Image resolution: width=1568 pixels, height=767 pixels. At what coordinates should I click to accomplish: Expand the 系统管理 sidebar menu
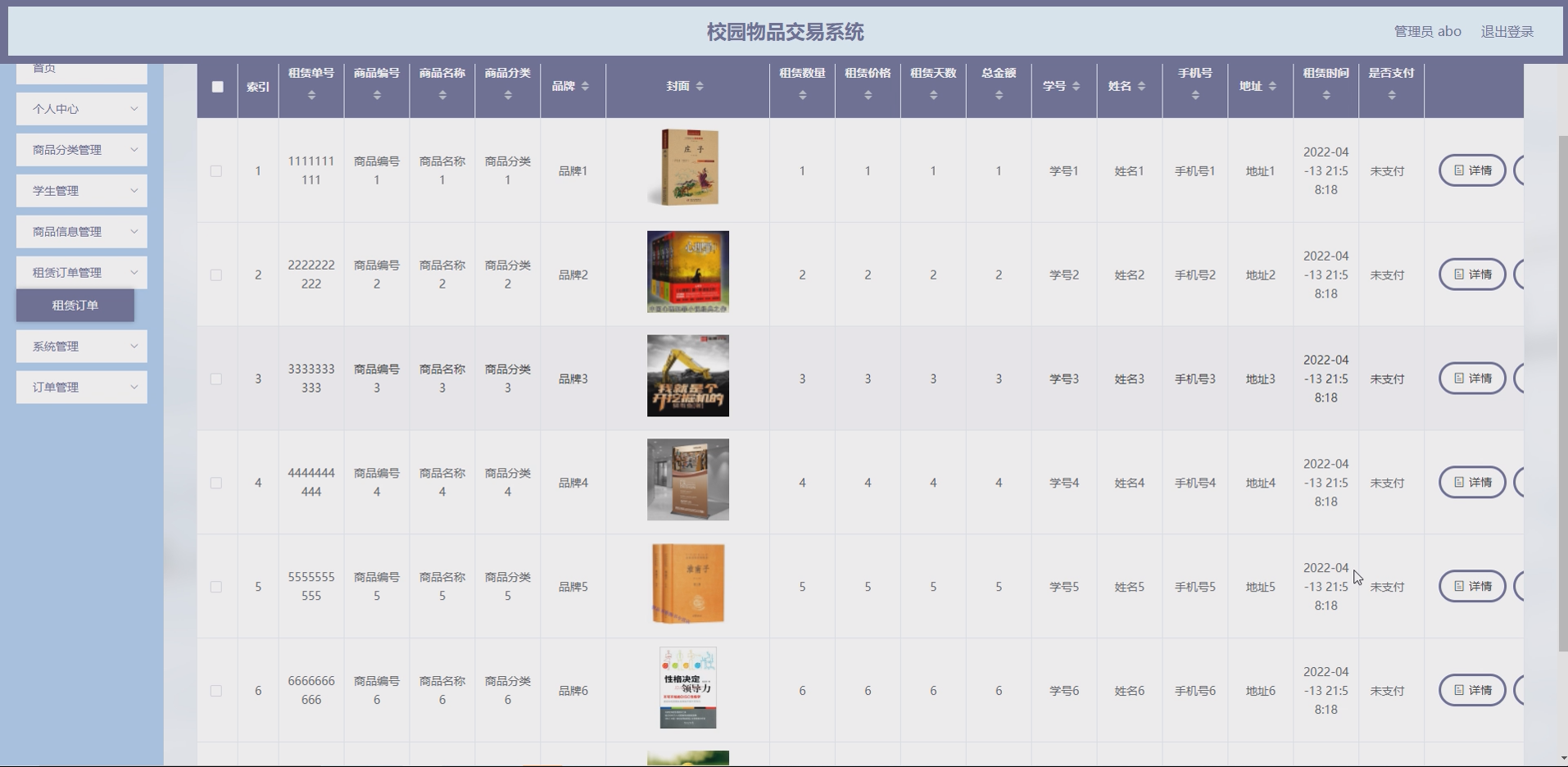coord(82,347)
